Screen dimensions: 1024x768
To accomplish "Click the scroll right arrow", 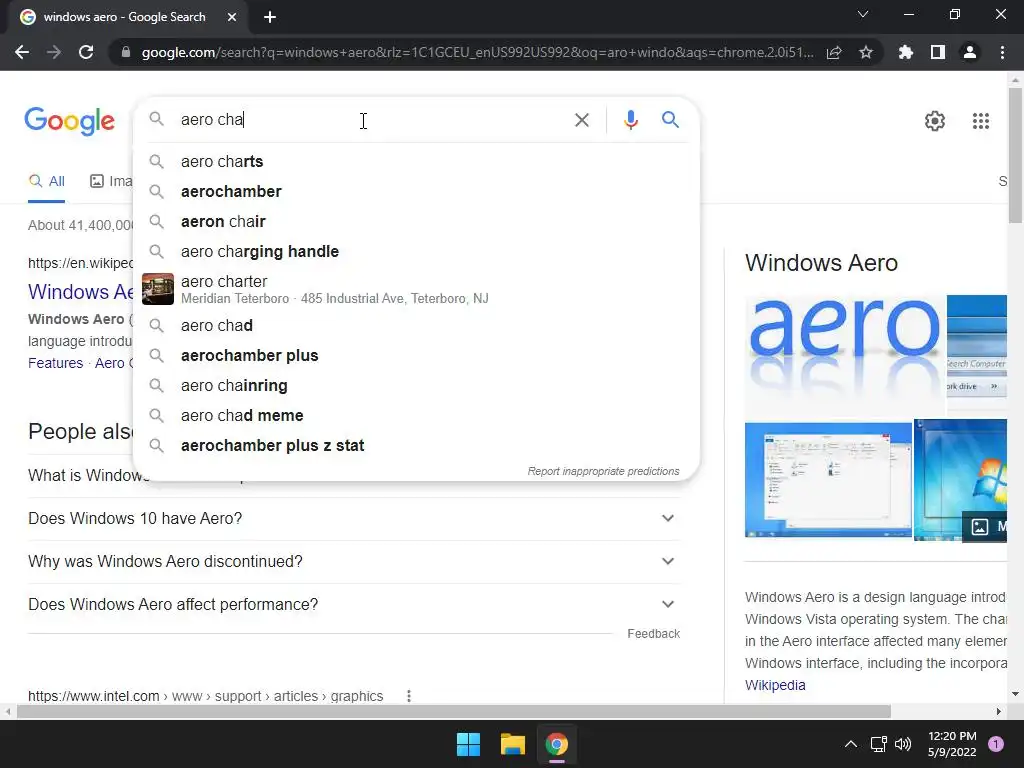I will tap(998, 711).
